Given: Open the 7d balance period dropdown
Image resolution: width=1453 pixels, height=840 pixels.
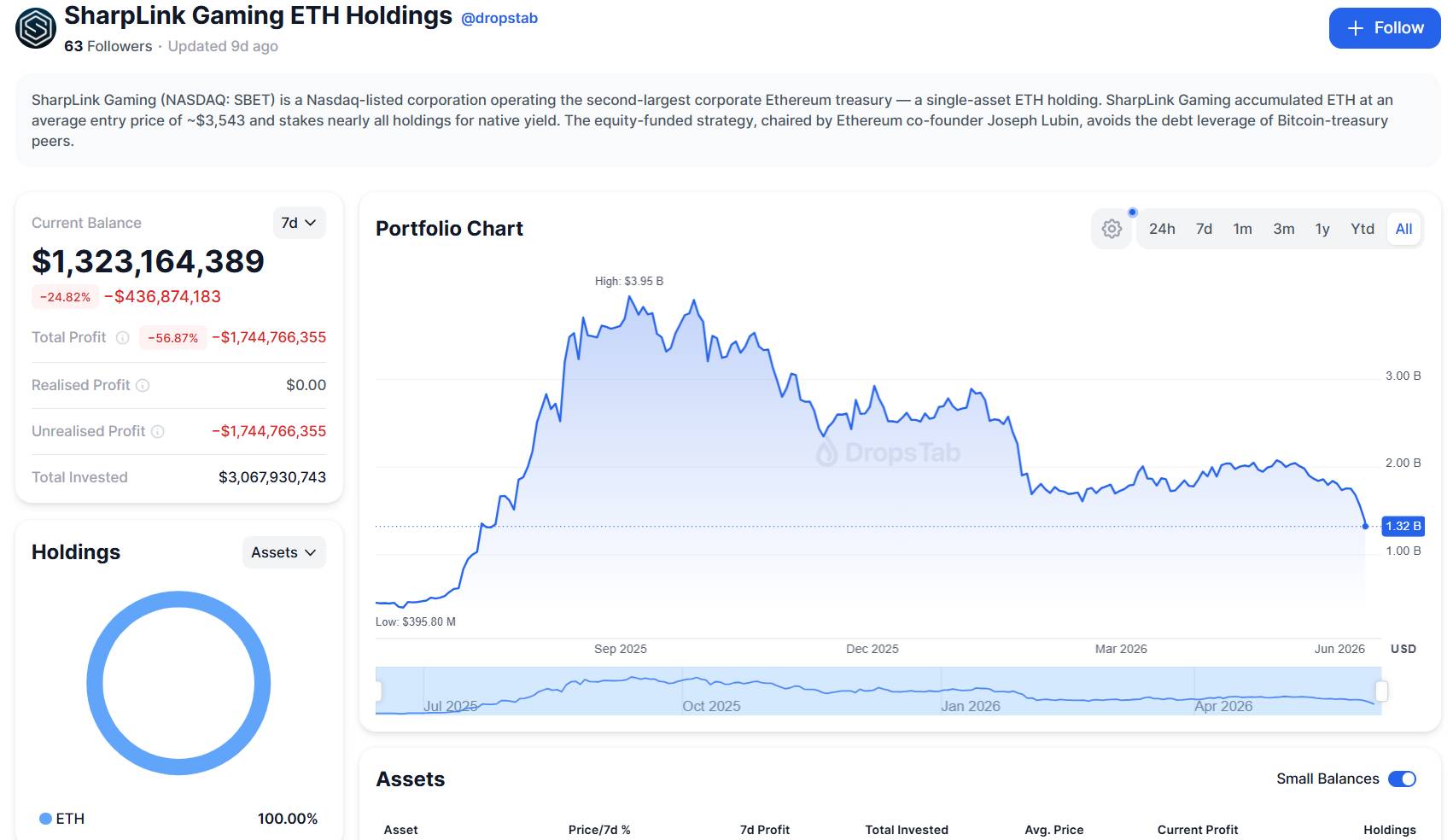Looking at the screenshot, I should click(x=299, y=223).
